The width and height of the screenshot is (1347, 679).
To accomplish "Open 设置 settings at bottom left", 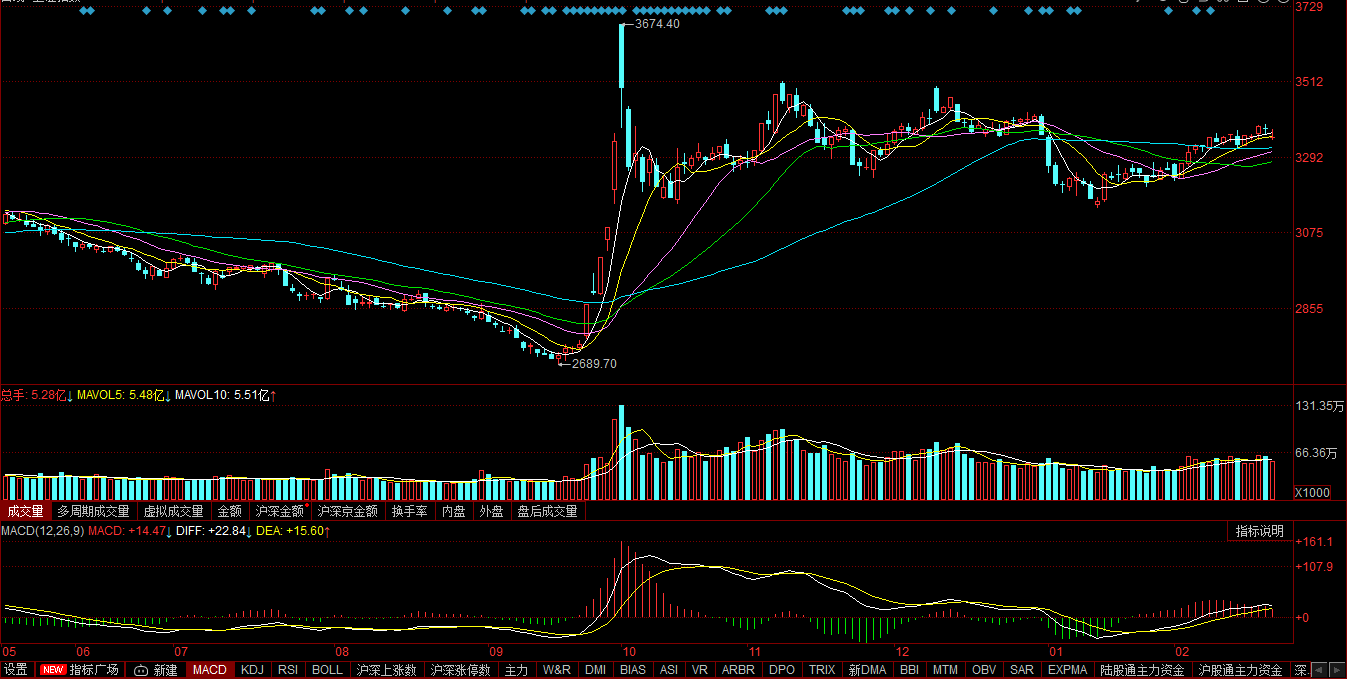I will pyautogui.click(x=15, y=670).
